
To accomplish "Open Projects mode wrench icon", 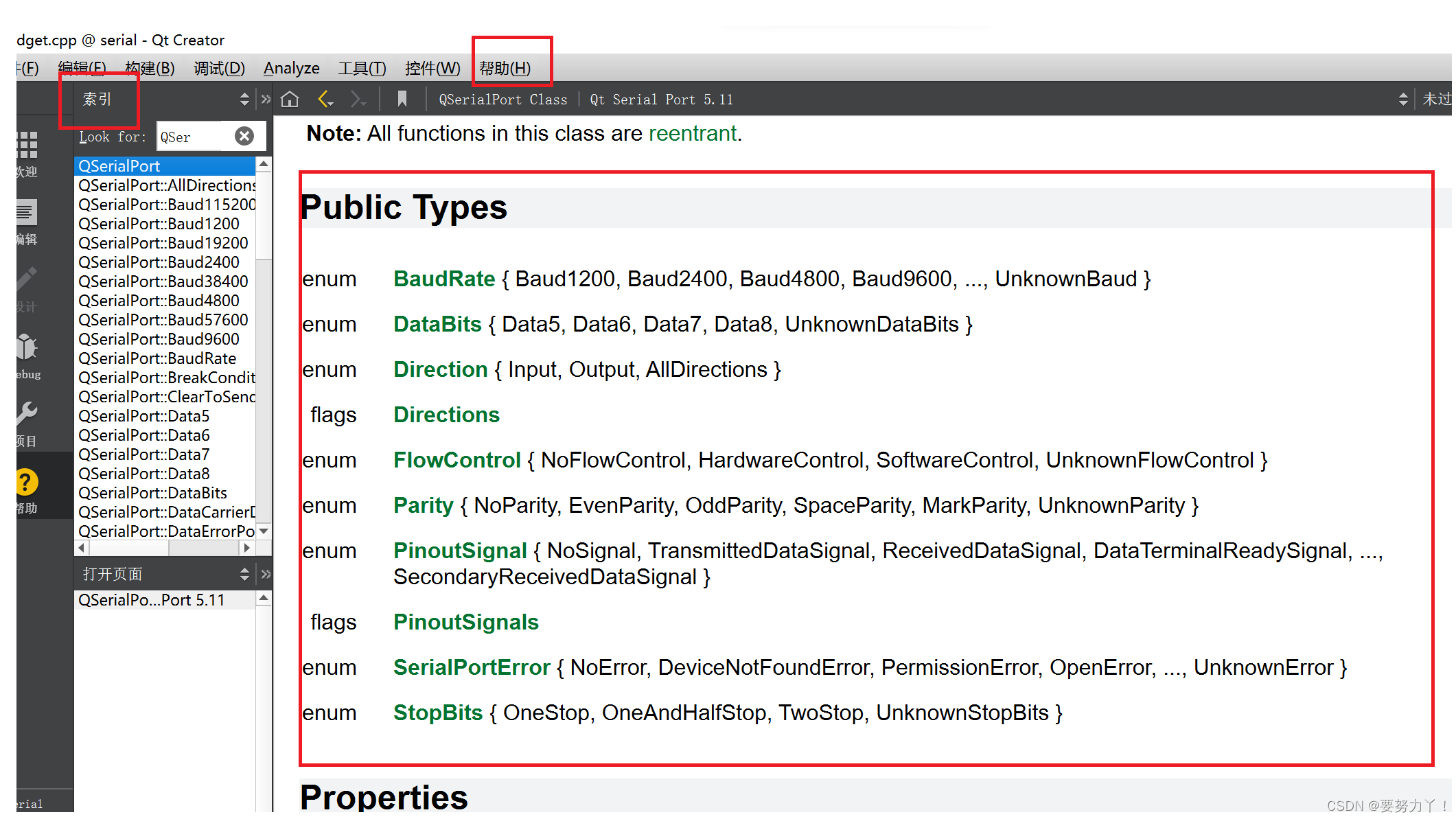I will click(27, 413).
